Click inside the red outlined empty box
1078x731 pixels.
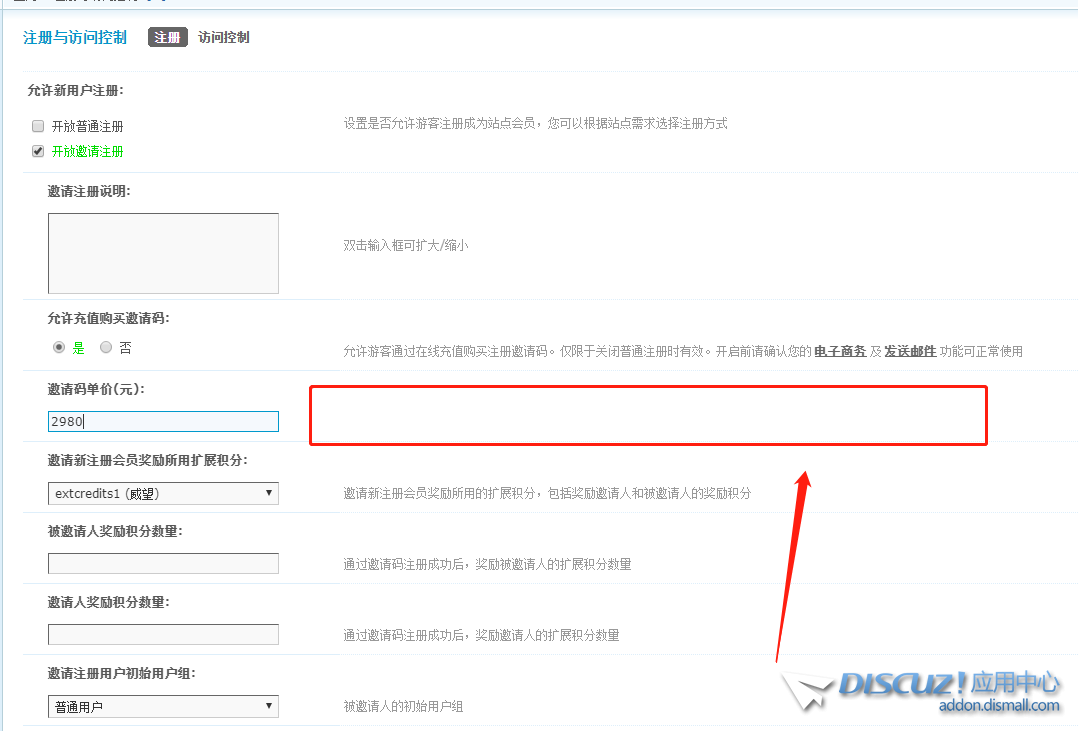click(x=648, y=415)
